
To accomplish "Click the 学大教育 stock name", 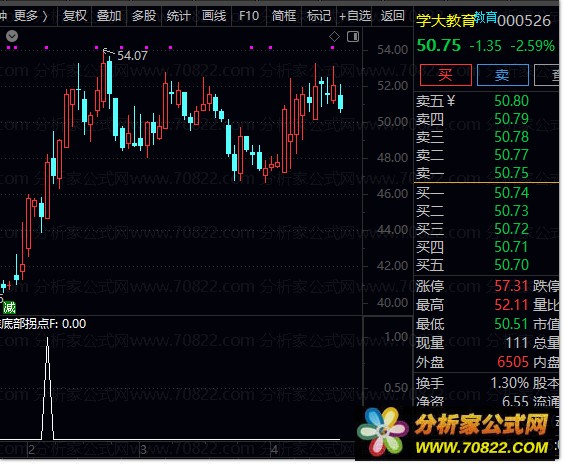I will (x=446, y=21).
